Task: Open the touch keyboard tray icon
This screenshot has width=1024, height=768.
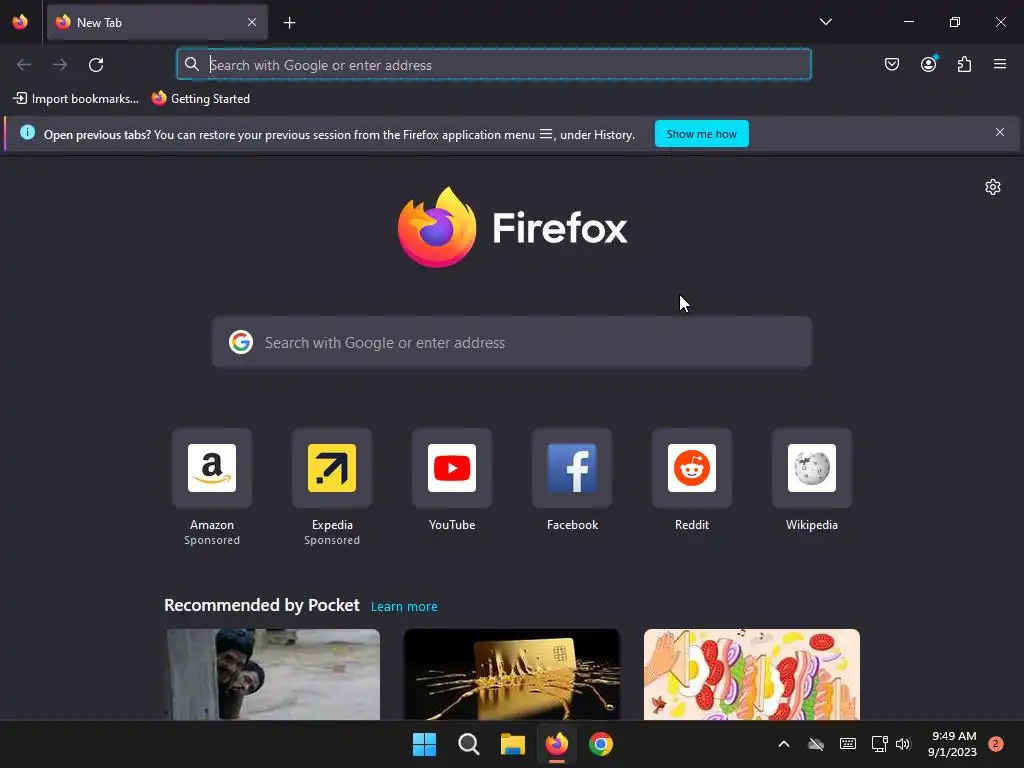Action: click(848, 744)
